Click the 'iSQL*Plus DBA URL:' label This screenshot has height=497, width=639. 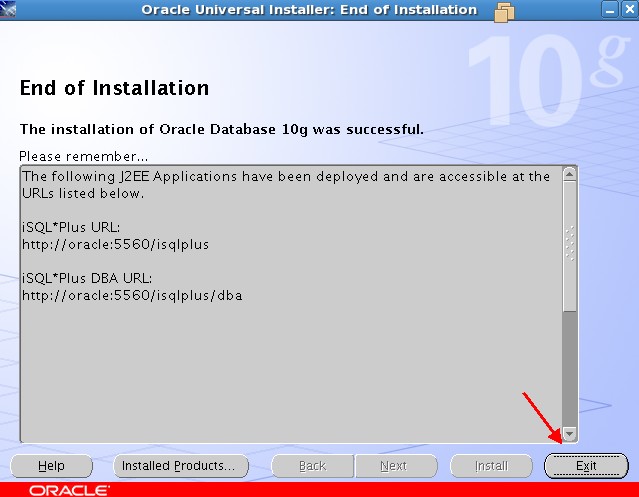pyautogui.click(x=87, y=278)
